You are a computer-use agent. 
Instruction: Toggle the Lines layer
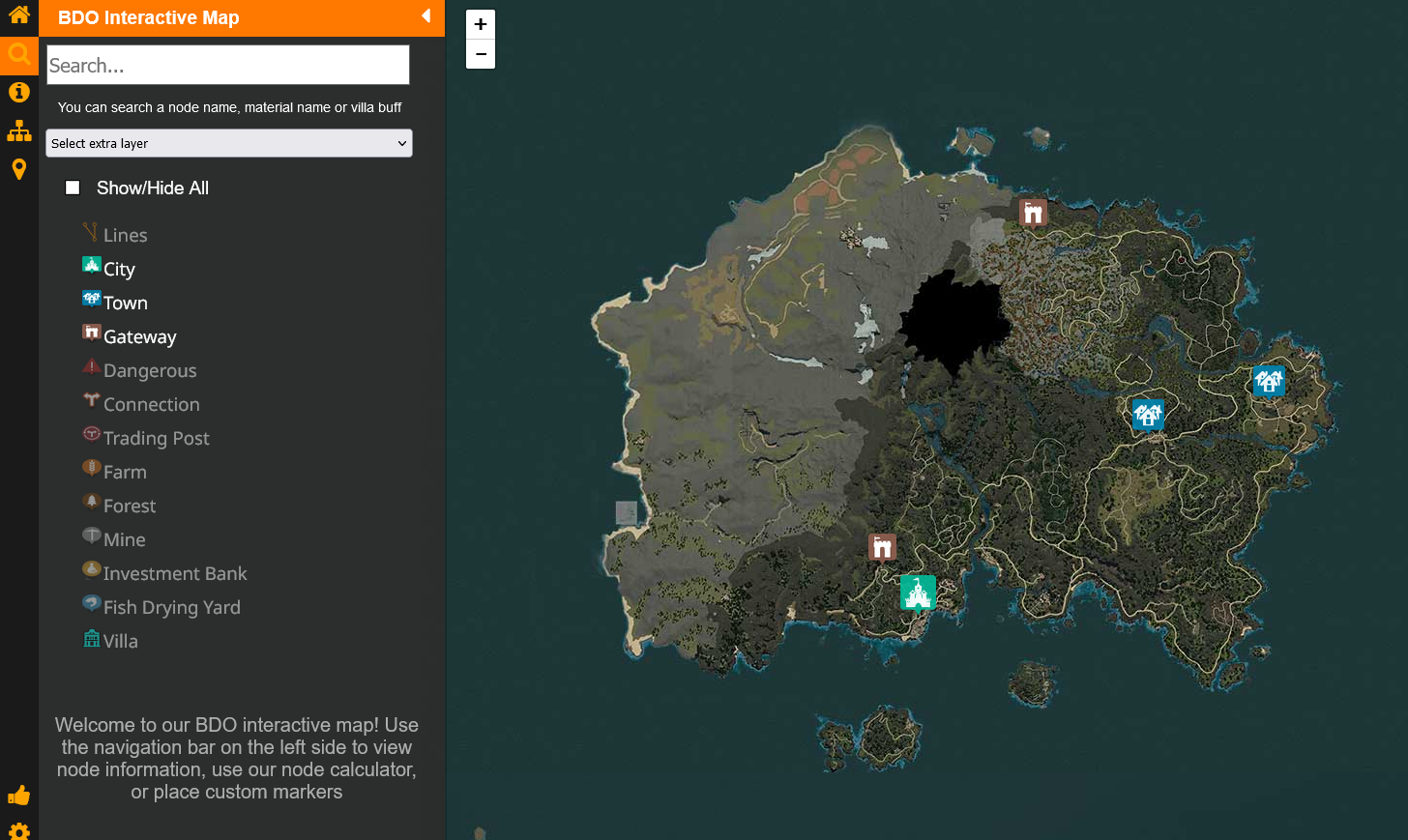coord(115,235)
